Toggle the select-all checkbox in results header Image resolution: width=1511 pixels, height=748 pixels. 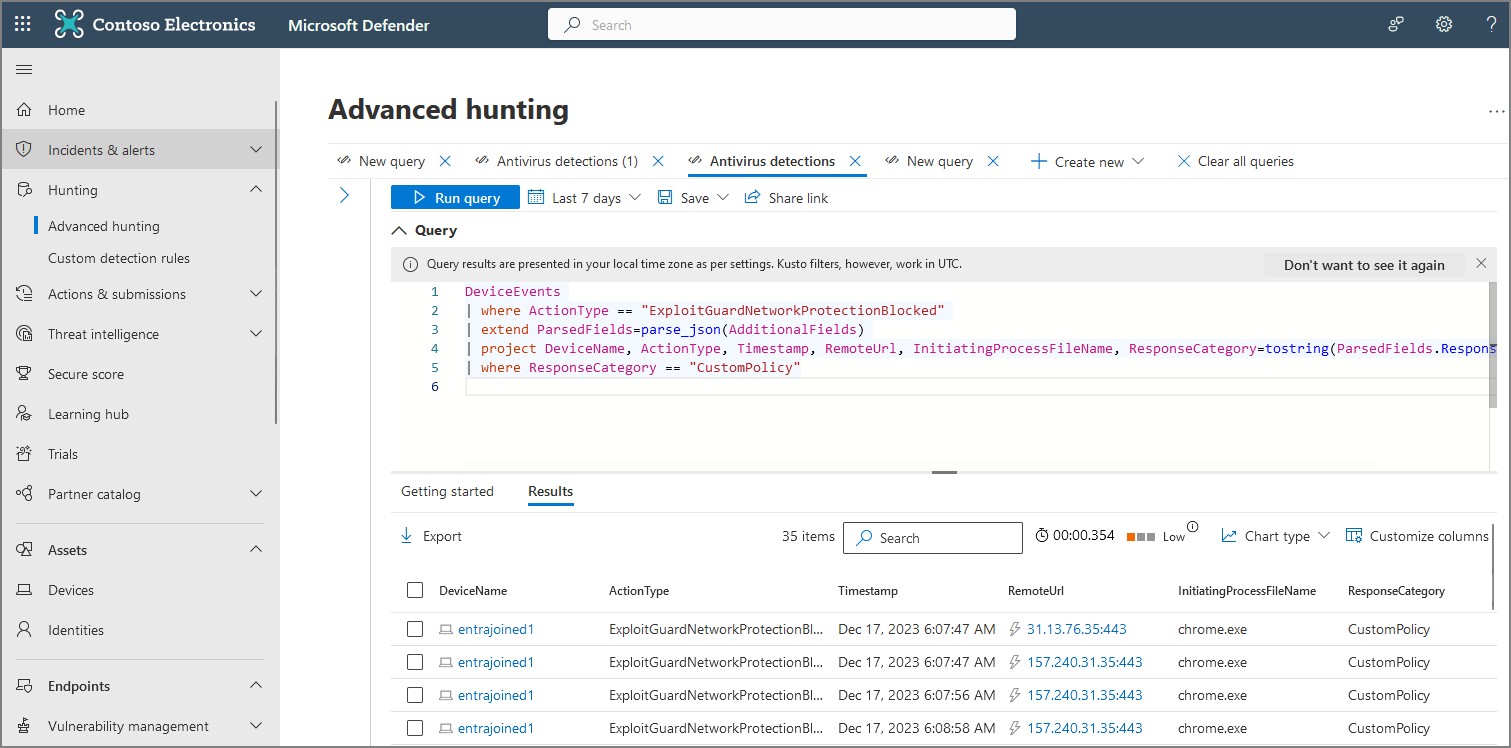point(415,590)
